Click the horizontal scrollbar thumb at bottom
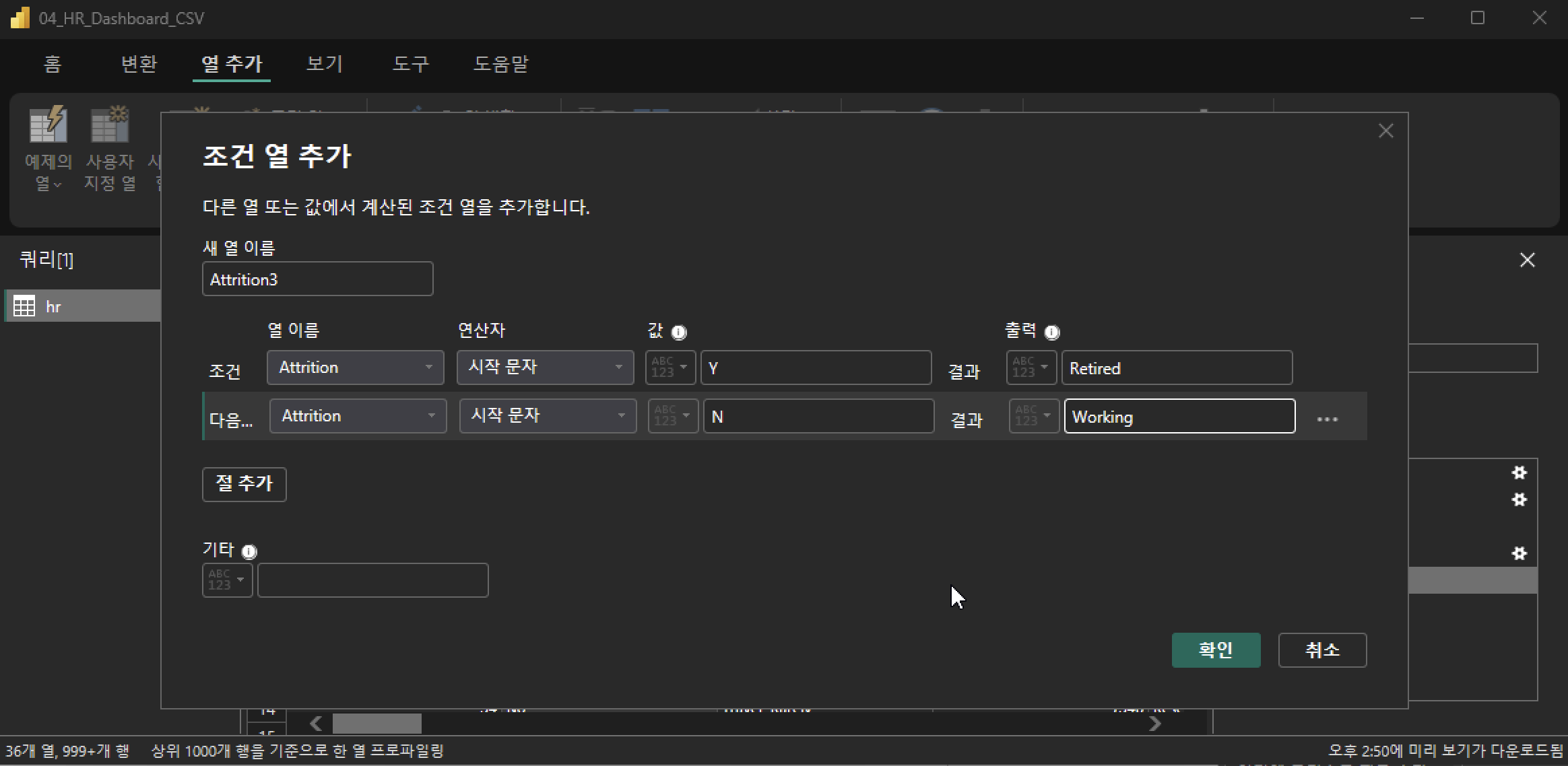This screenshot has width=1568, height=766. click(x=377, y=724)
